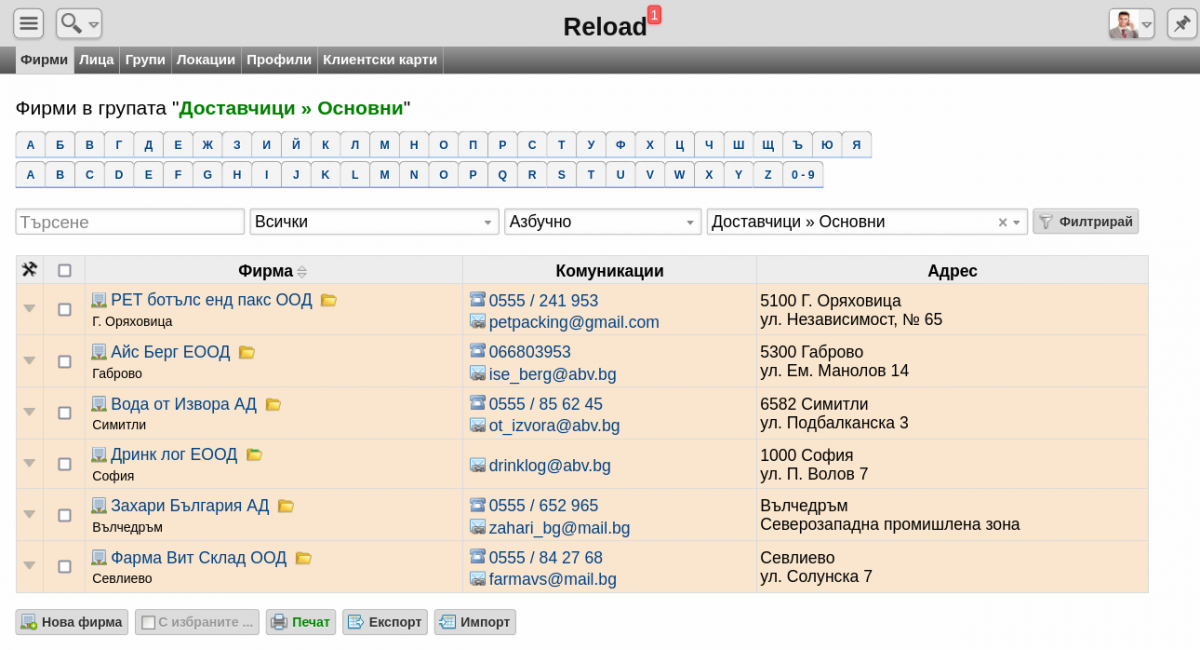Expand row menu for Захари България АД

click(29, 514)
